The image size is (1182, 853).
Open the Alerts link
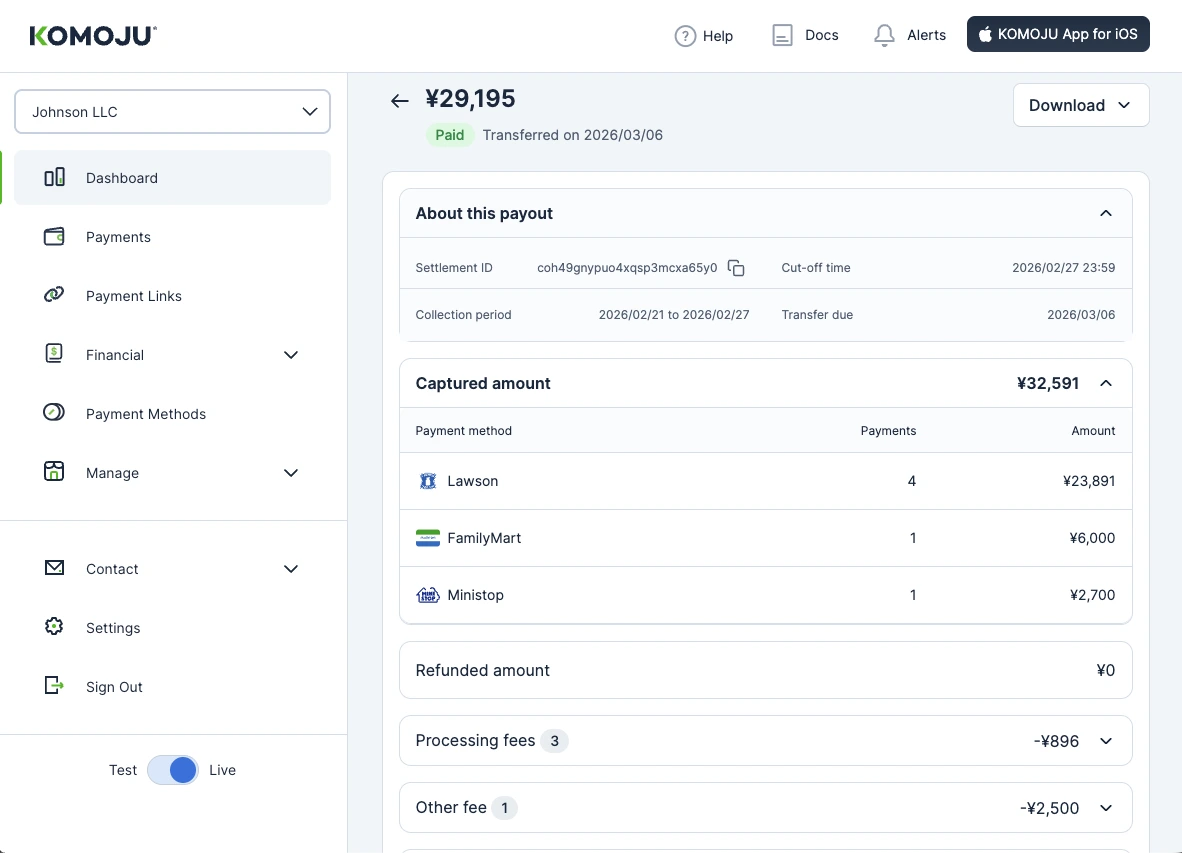click(910, 35)
